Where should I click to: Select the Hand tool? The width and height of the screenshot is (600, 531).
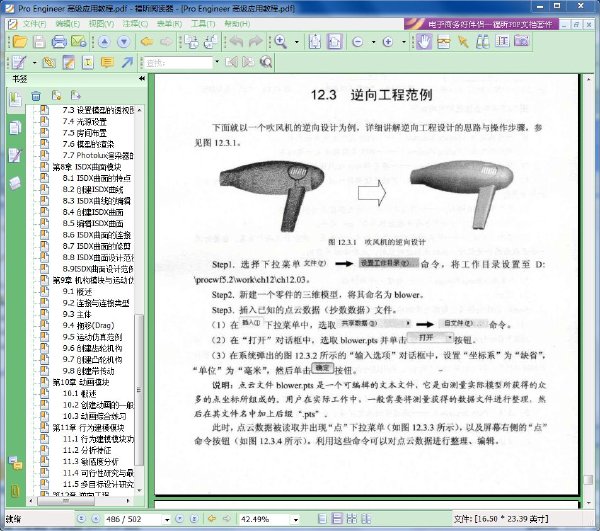click(x=424, y=42)
